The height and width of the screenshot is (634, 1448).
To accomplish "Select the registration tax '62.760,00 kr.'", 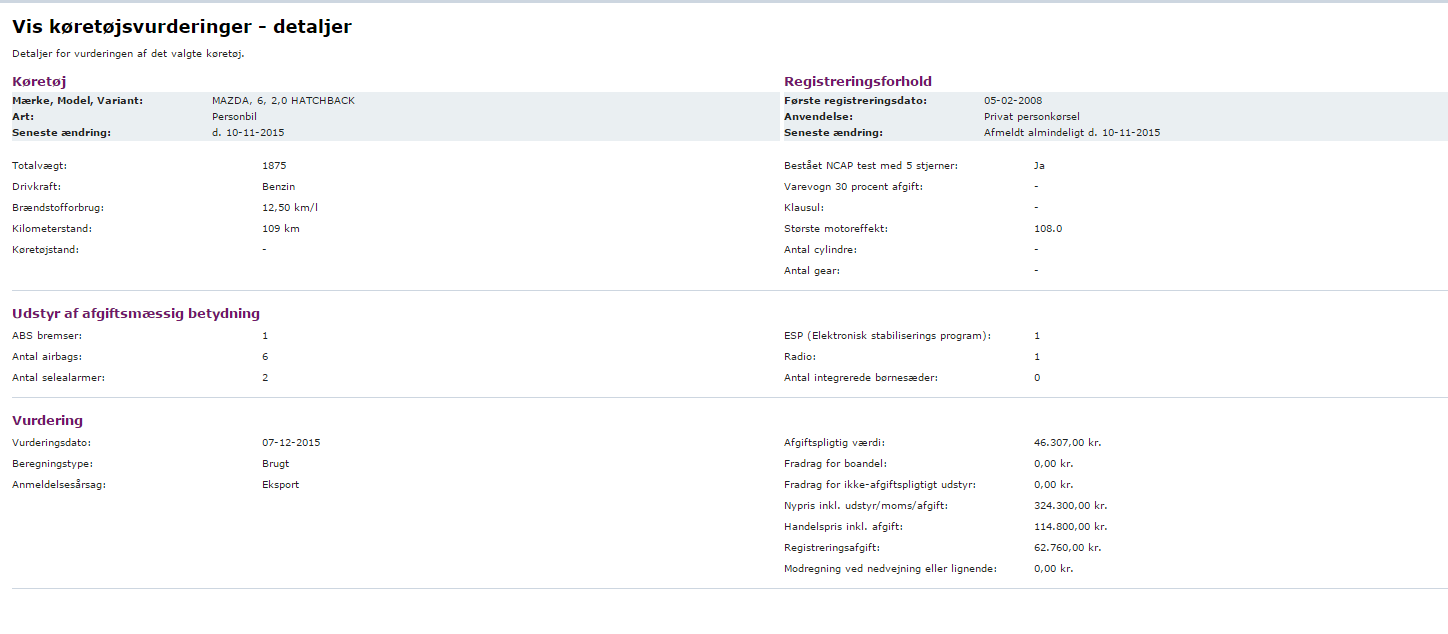I will [1068, 547].
